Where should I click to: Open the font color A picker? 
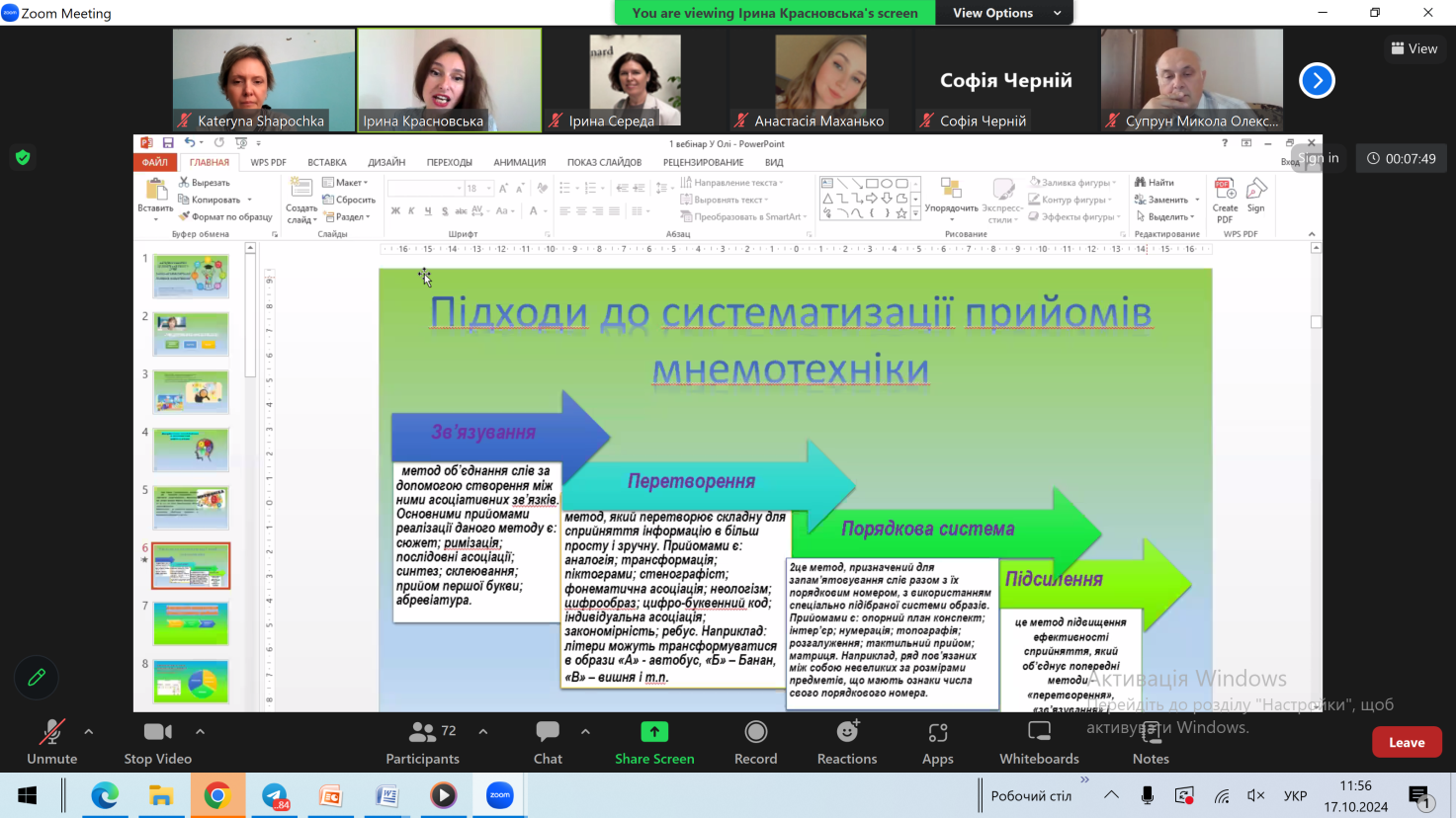point(534,211)
